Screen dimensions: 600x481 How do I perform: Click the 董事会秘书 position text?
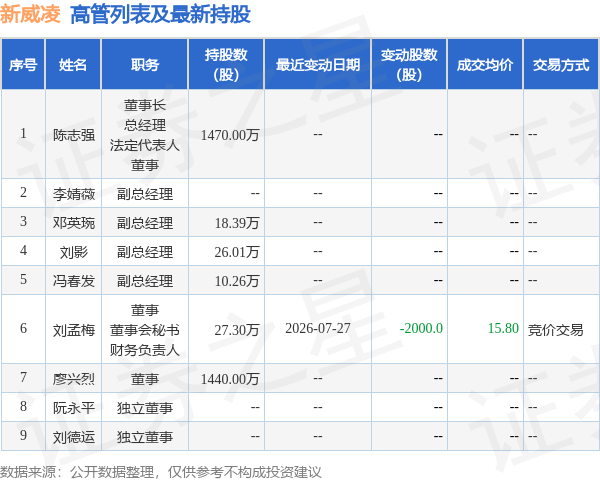pyautogui.click(x=145, y=330)
